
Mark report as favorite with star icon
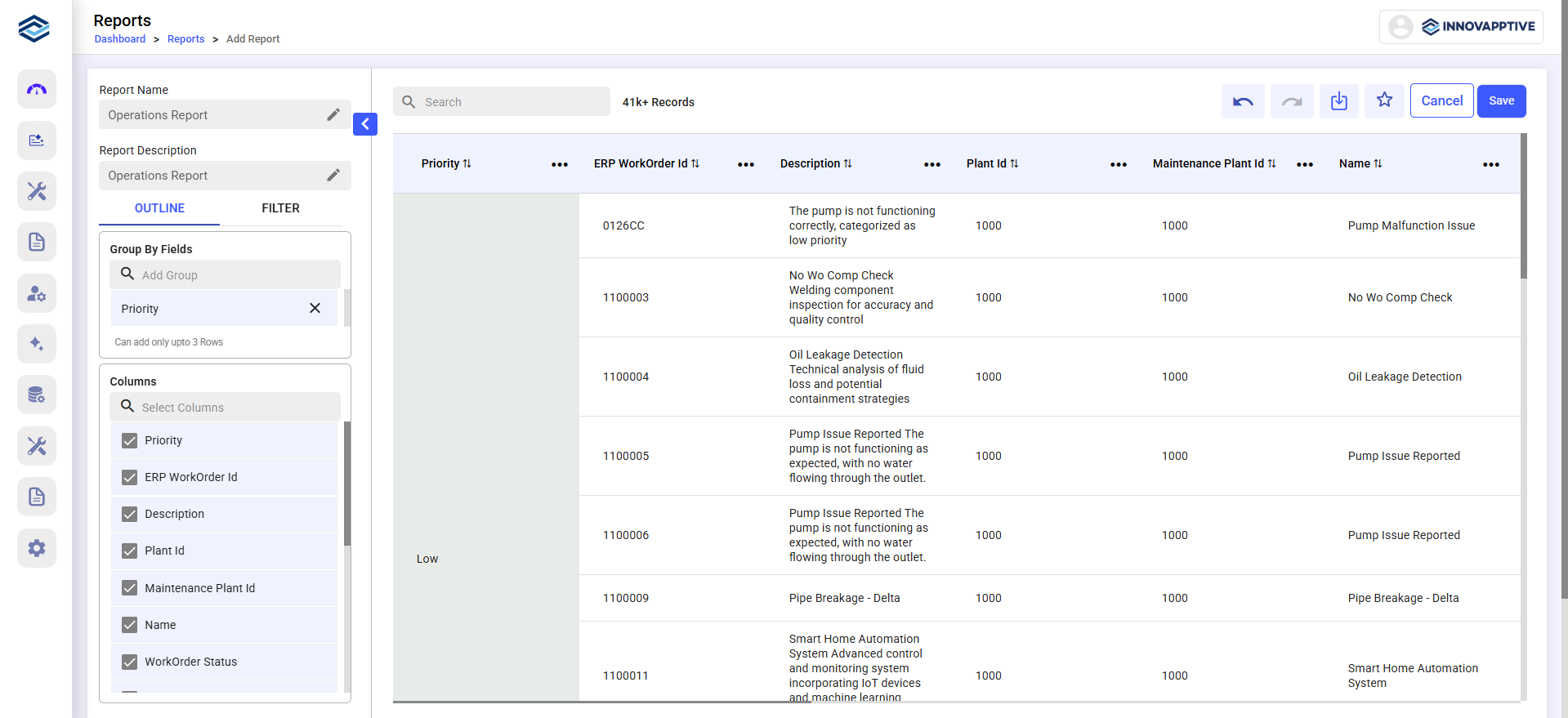point(1384,100)
